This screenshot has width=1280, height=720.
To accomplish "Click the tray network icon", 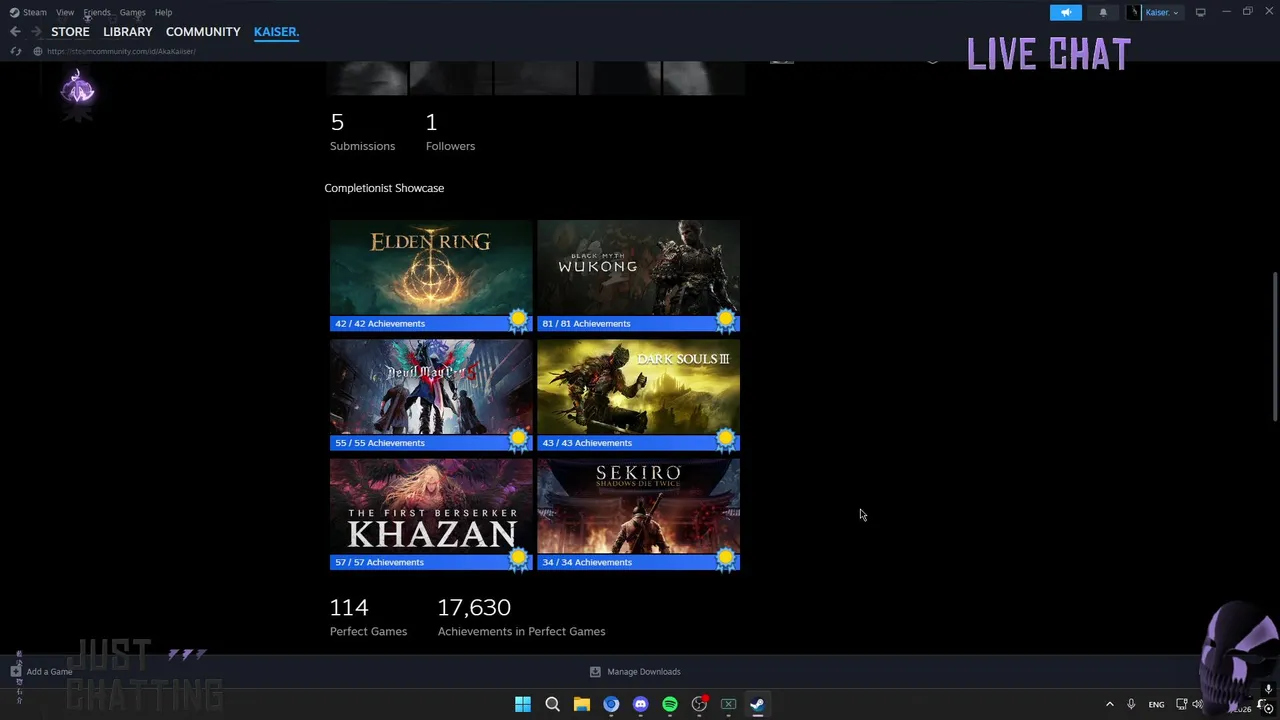I will tap(1181, 704).
